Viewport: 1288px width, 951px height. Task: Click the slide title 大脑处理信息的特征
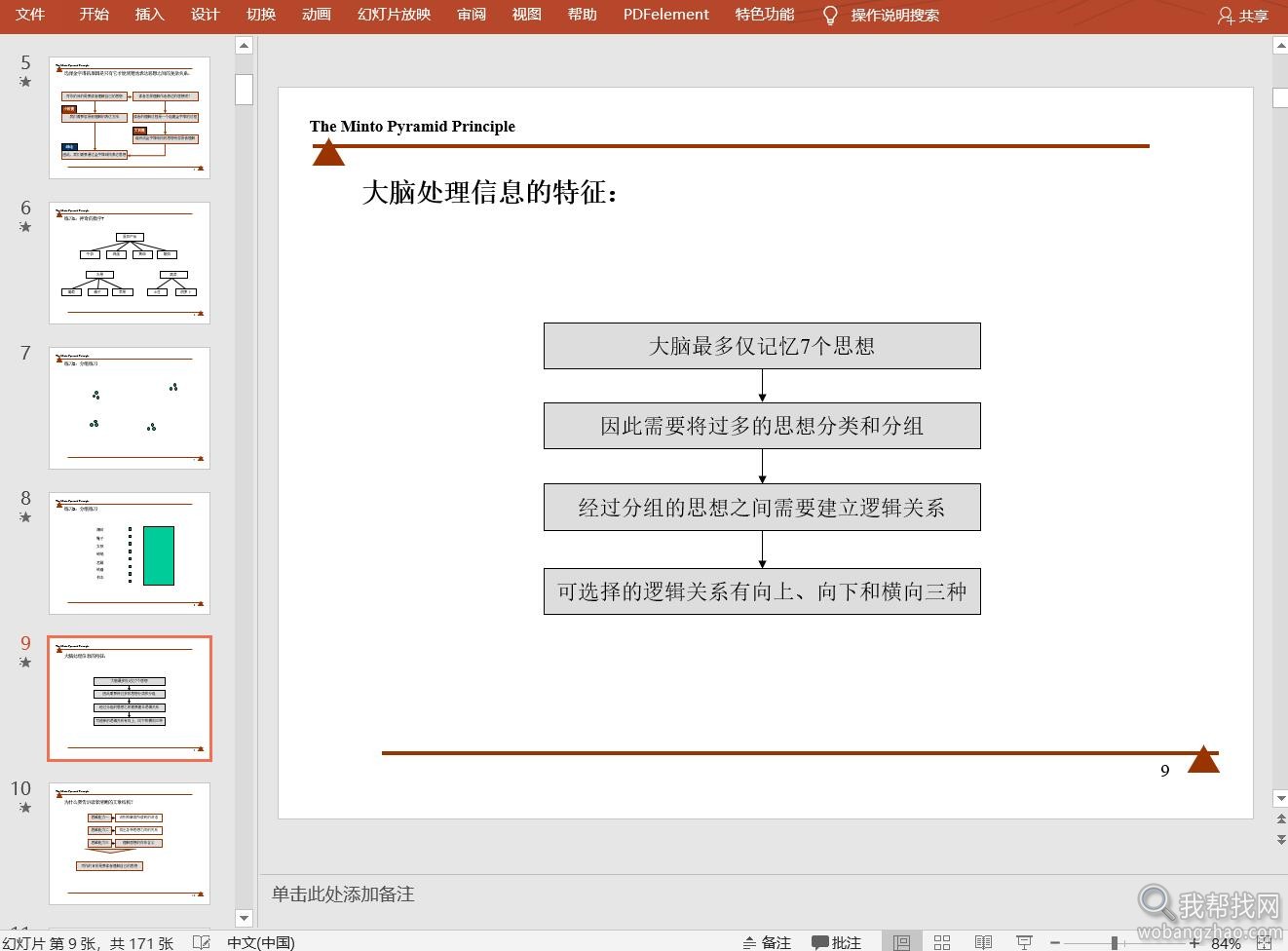(490, 192)
